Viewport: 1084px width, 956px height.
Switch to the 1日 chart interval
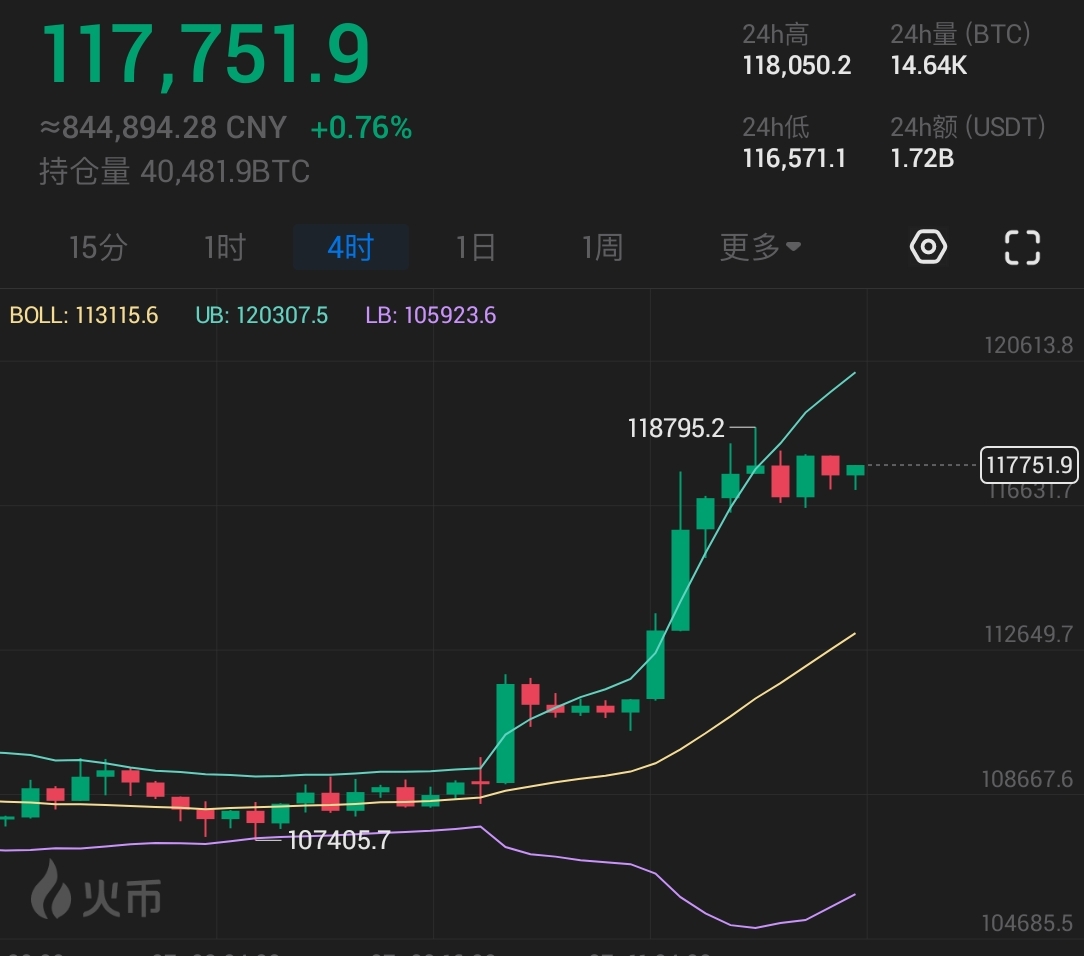click(x=475, y=247)
